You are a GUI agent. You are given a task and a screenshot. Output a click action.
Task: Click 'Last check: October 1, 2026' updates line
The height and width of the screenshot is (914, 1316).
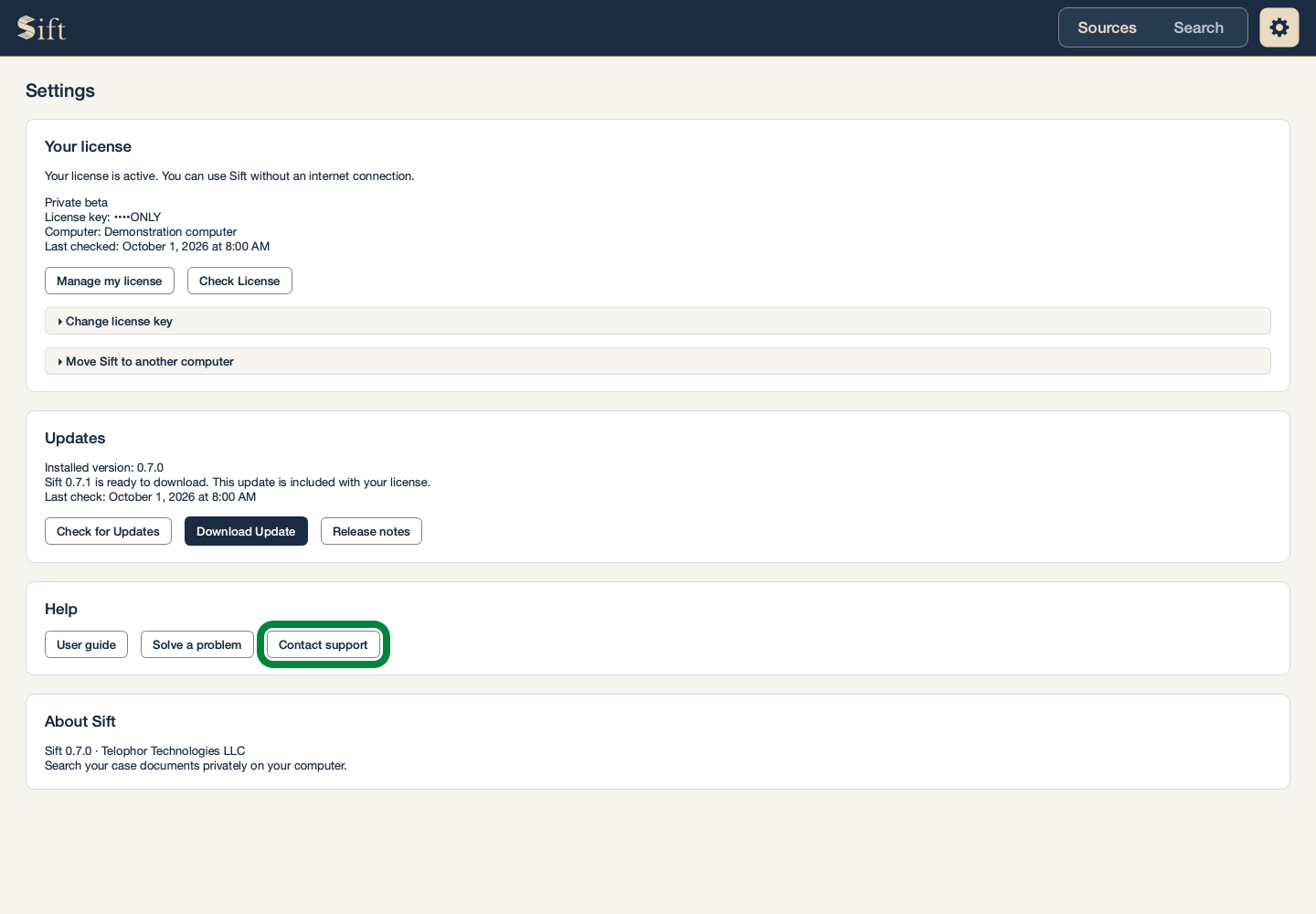click(x=151, y=497)
